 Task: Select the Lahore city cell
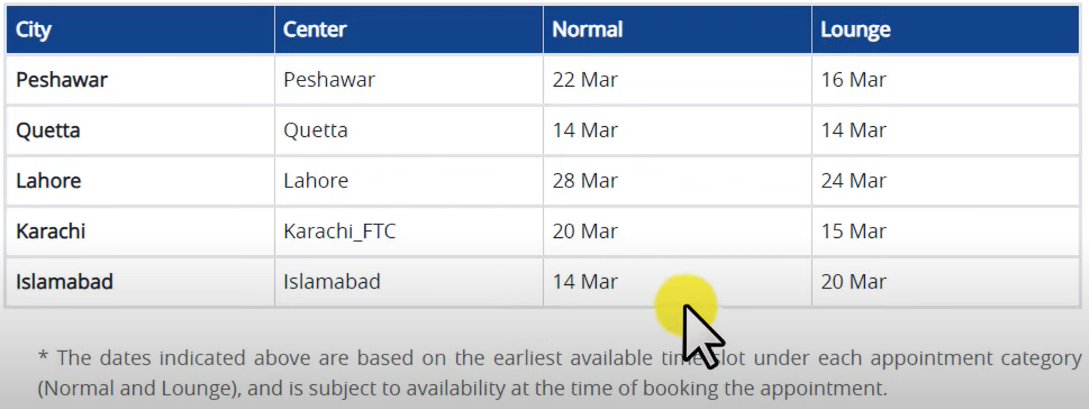pyautogui.click(x=140, y=181)
